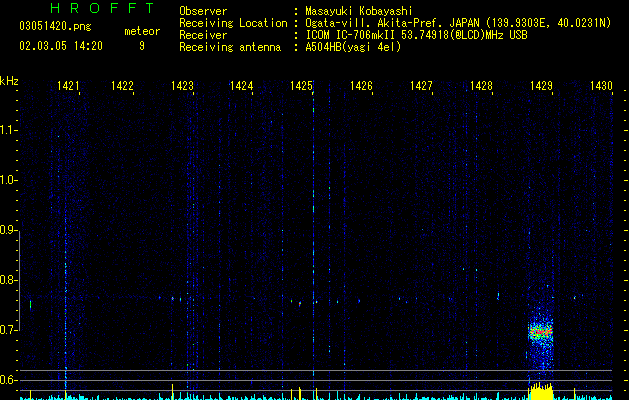Screen dimensions: 629x400
Task: Click the bright meteor echo burst near 1429
Action: coord(541,332)
